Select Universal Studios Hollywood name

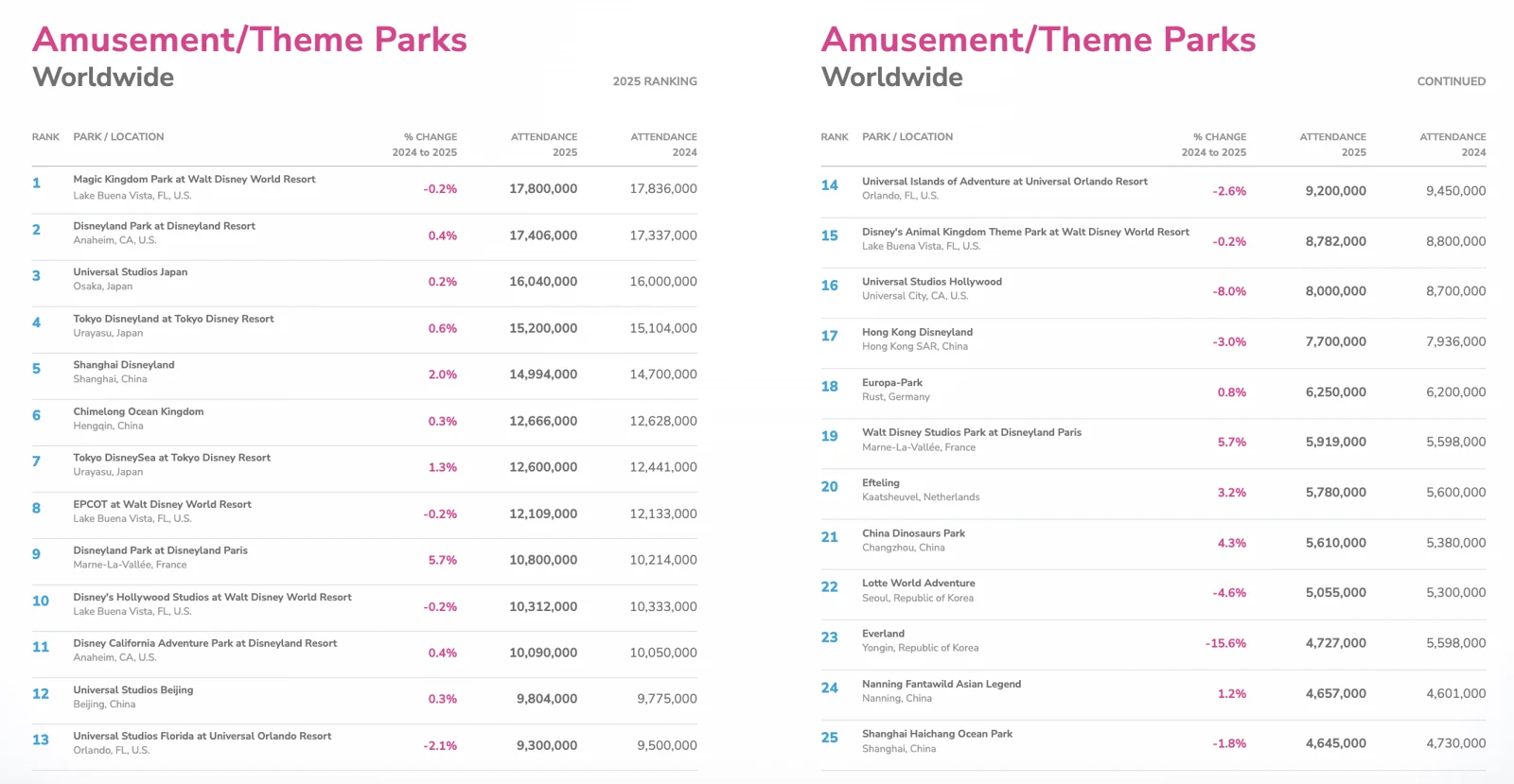931,281
